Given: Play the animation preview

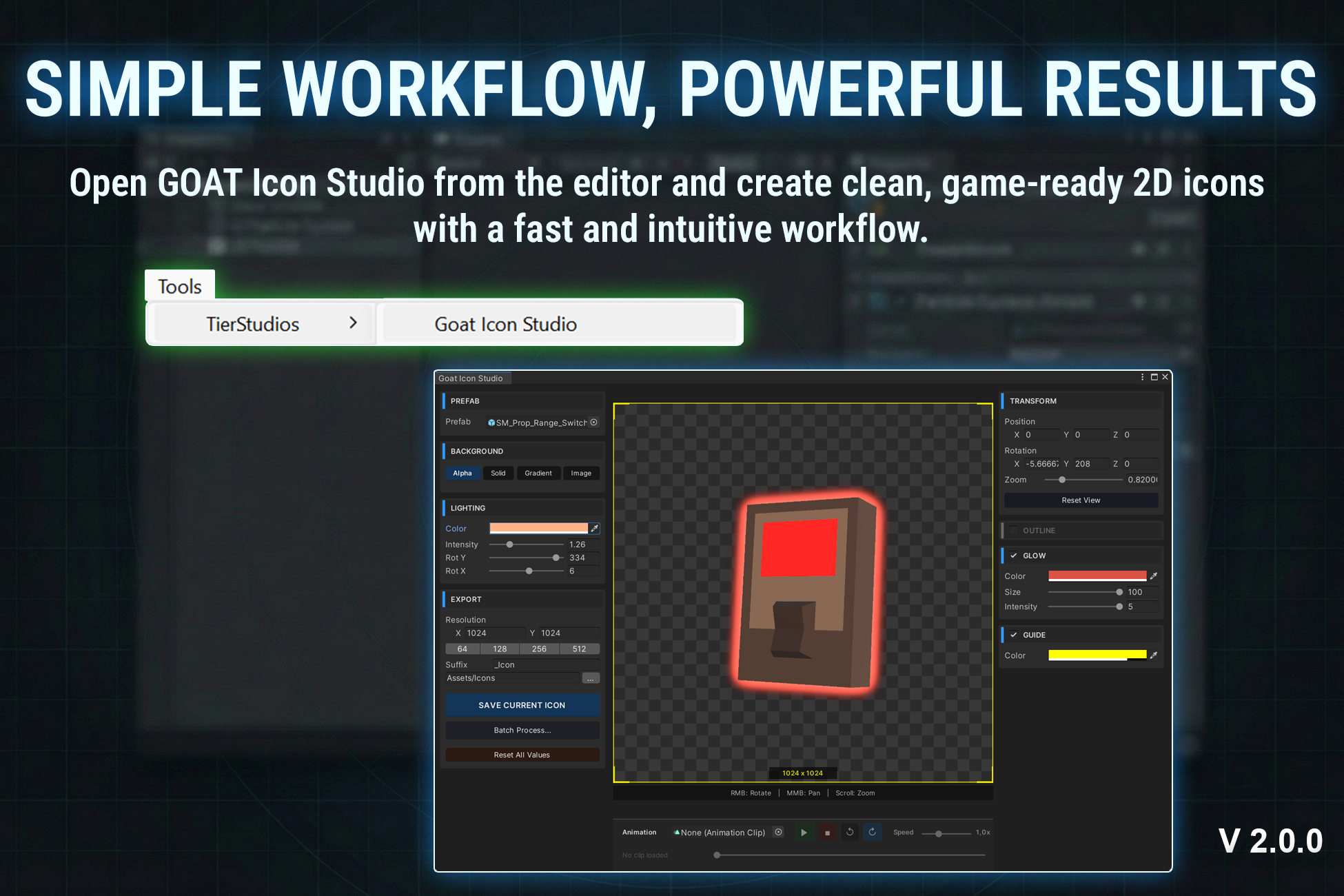Looking at the screenshot, I should coord(804,833).
